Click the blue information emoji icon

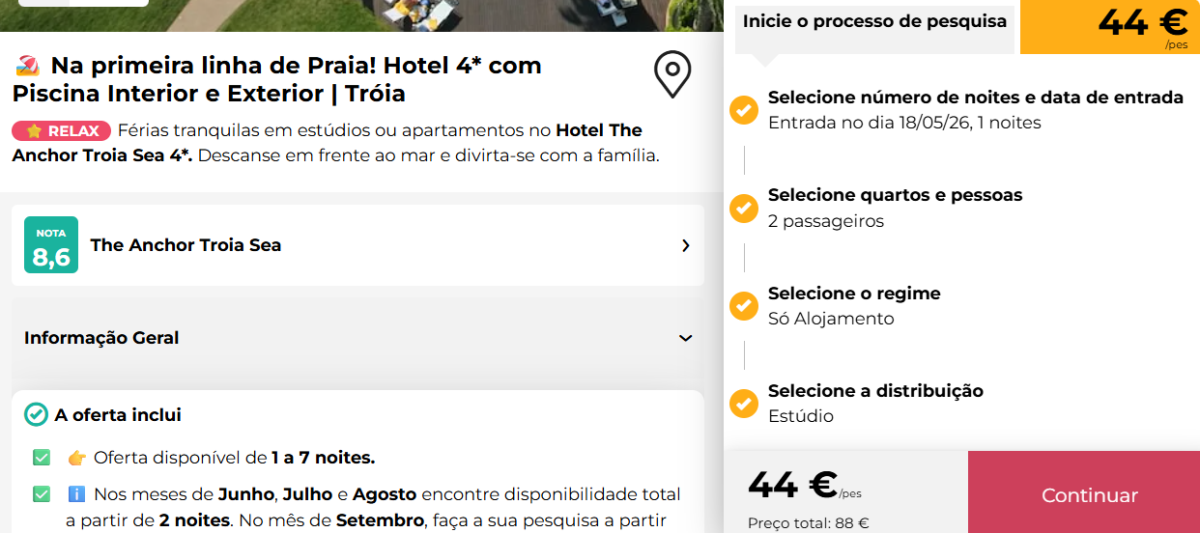pos(77,494)
